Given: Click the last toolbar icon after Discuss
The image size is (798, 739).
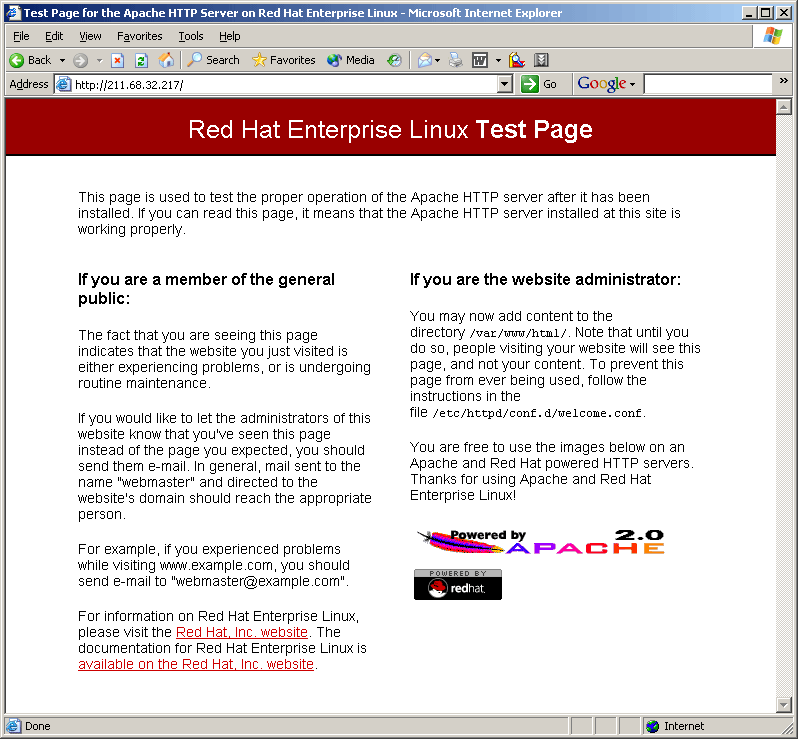Looking at the screenshot, I should coord(541,61).
